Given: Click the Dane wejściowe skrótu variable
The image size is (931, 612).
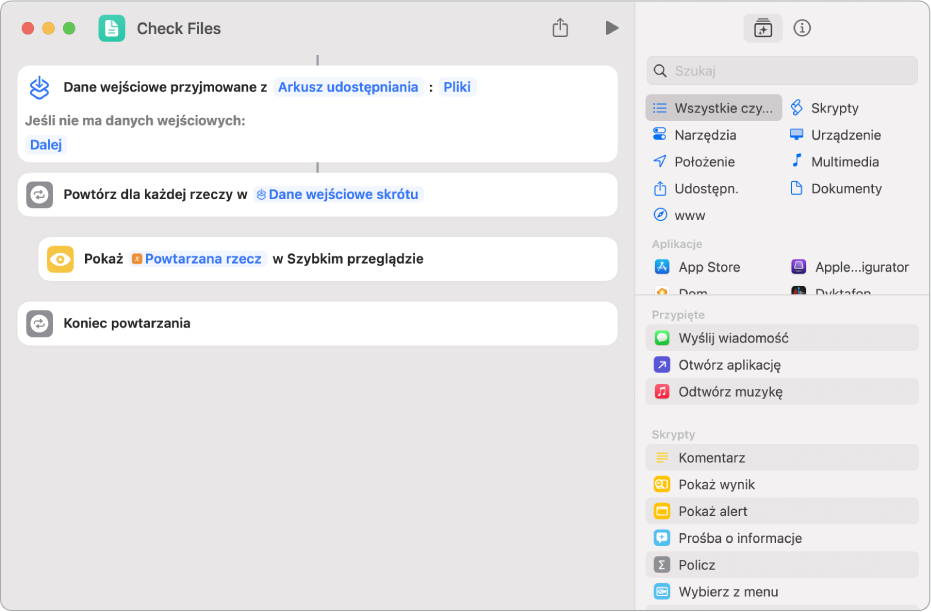Looking at the screenshot, I should [337, 194].
